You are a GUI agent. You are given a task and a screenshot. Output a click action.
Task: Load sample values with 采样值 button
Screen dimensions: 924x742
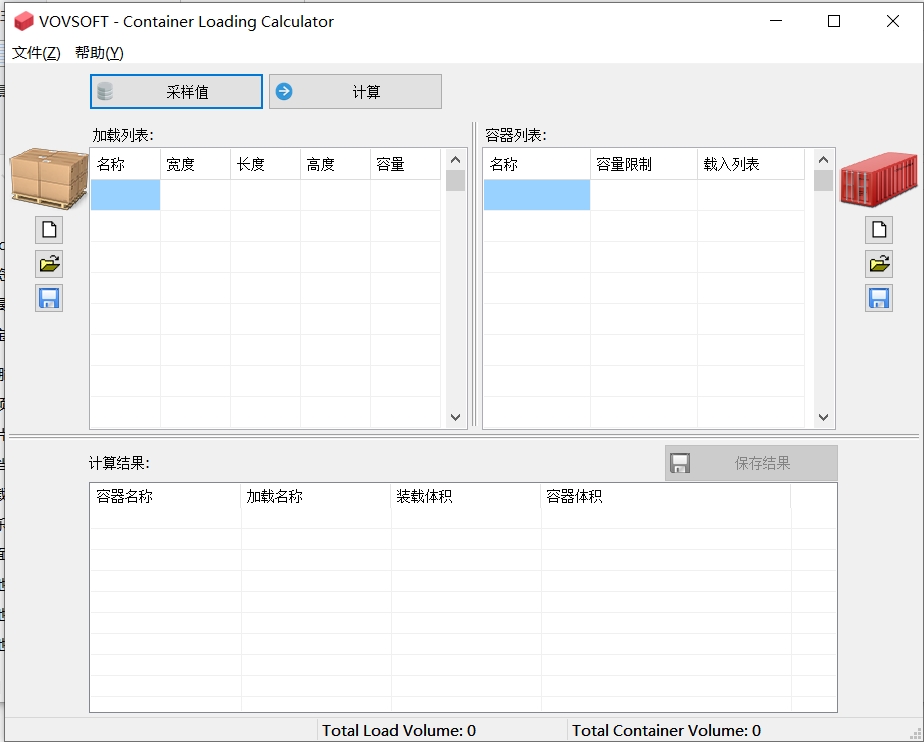176,91
